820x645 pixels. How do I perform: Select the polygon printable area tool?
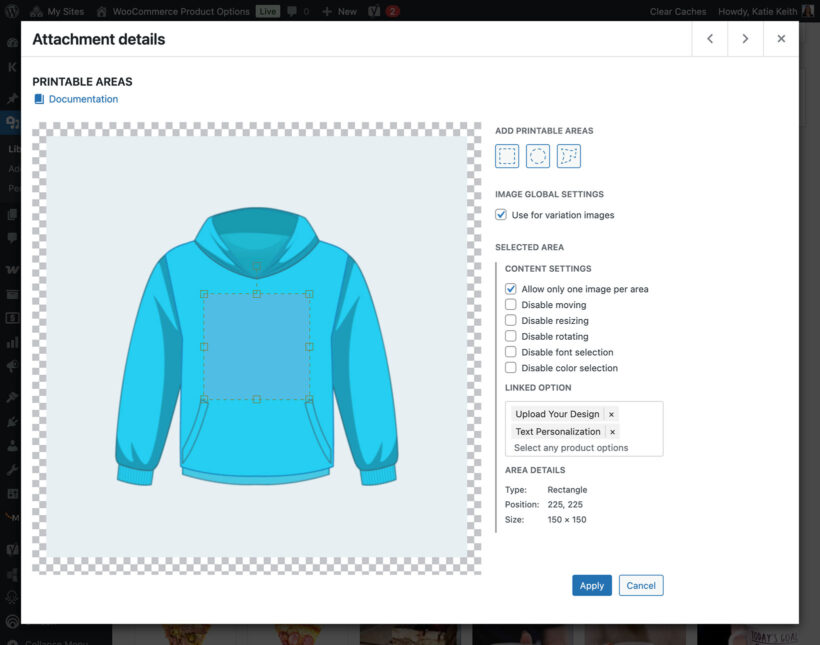[568, 155]
